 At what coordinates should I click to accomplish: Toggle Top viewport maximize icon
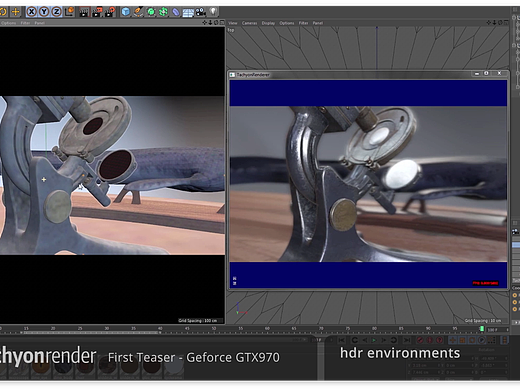(506, 23)
